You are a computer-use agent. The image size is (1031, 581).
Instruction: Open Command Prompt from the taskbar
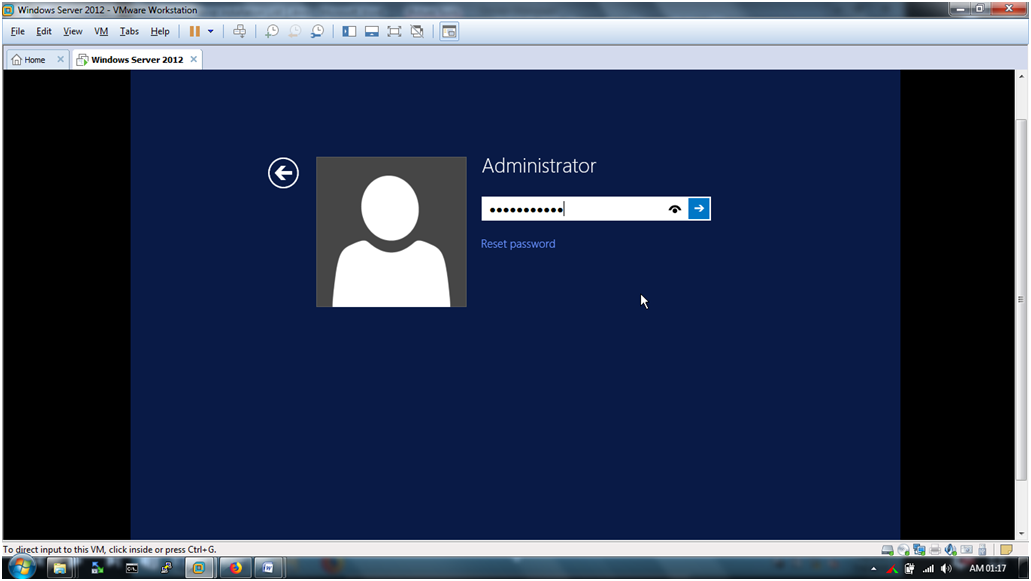[132, 568]
